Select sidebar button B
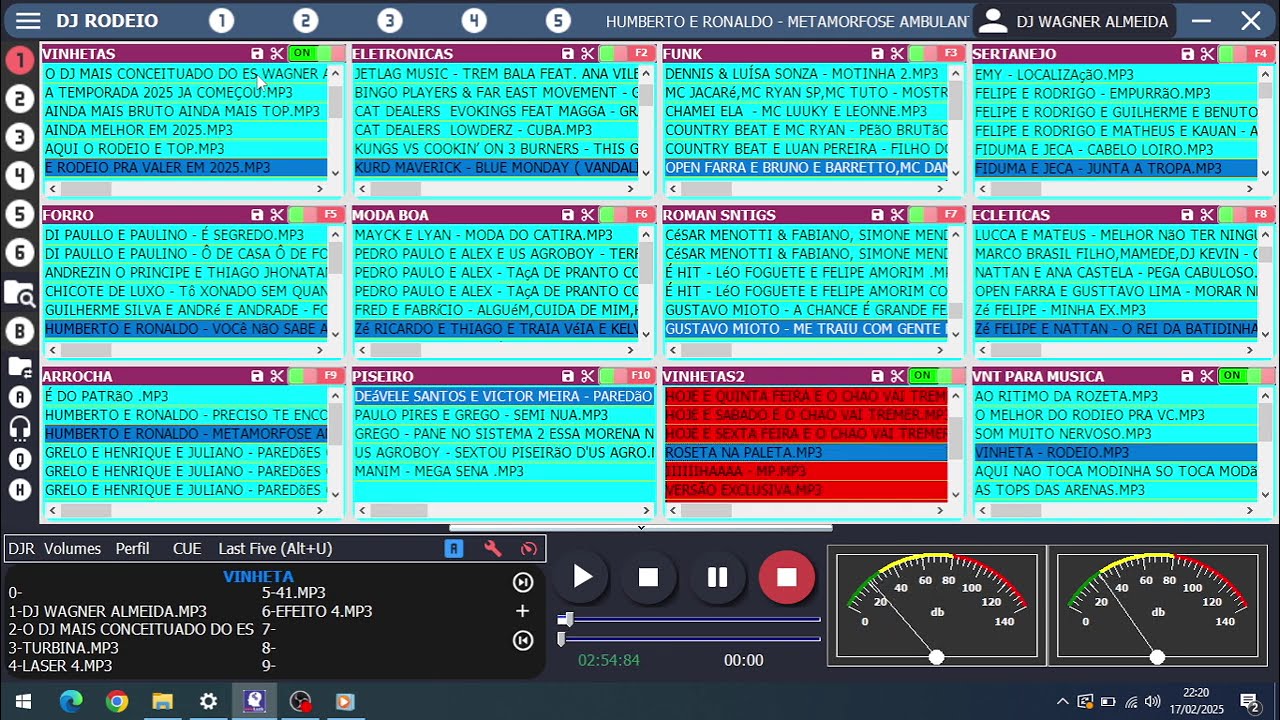This screenshot has width=1280, height=720. (20, 331)
